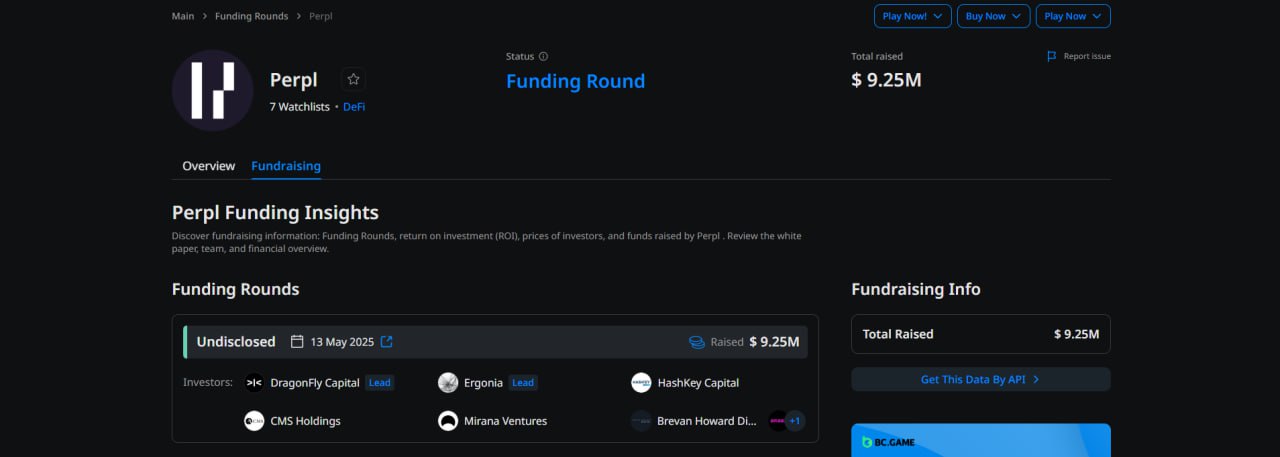Expand the Buy Now dropdown

pos(993,16)
